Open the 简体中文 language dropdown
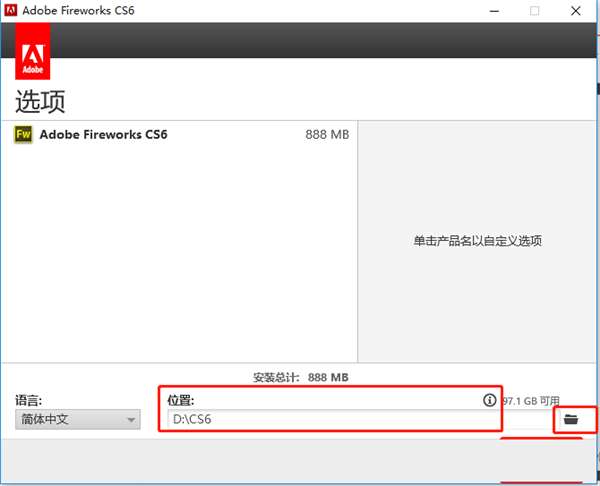Screen dimensions: 600x486 [x=78, y=419]
